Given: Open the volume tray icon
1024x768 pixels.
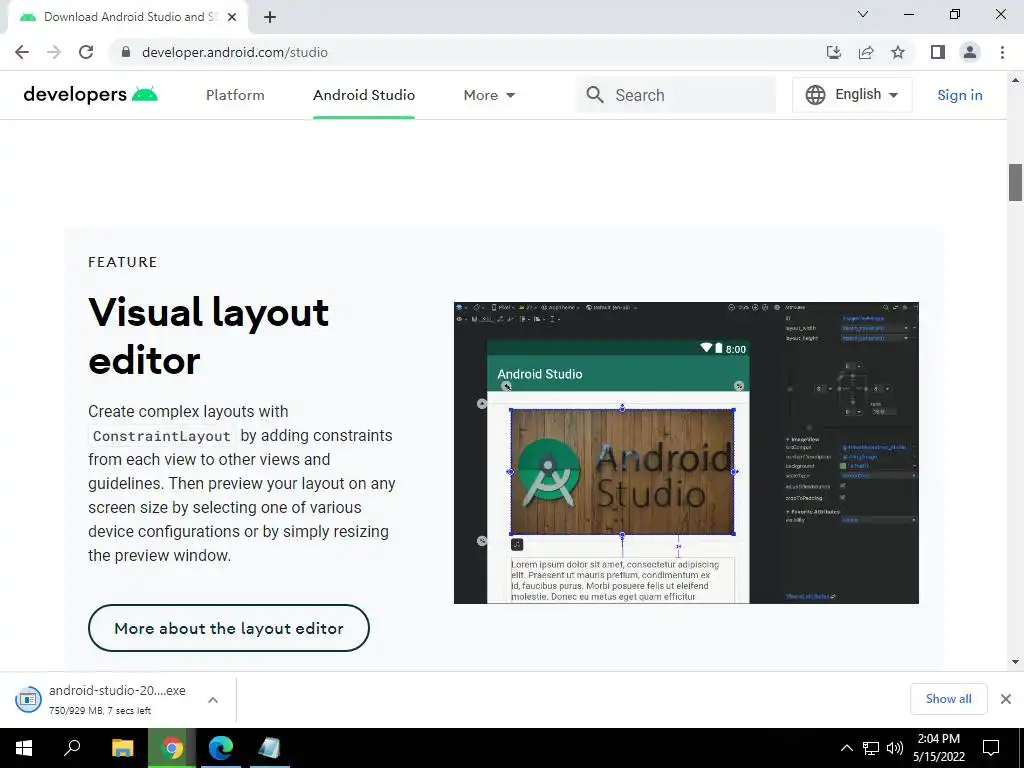Looking at the screenshot, I should click(x=895, y=748).
